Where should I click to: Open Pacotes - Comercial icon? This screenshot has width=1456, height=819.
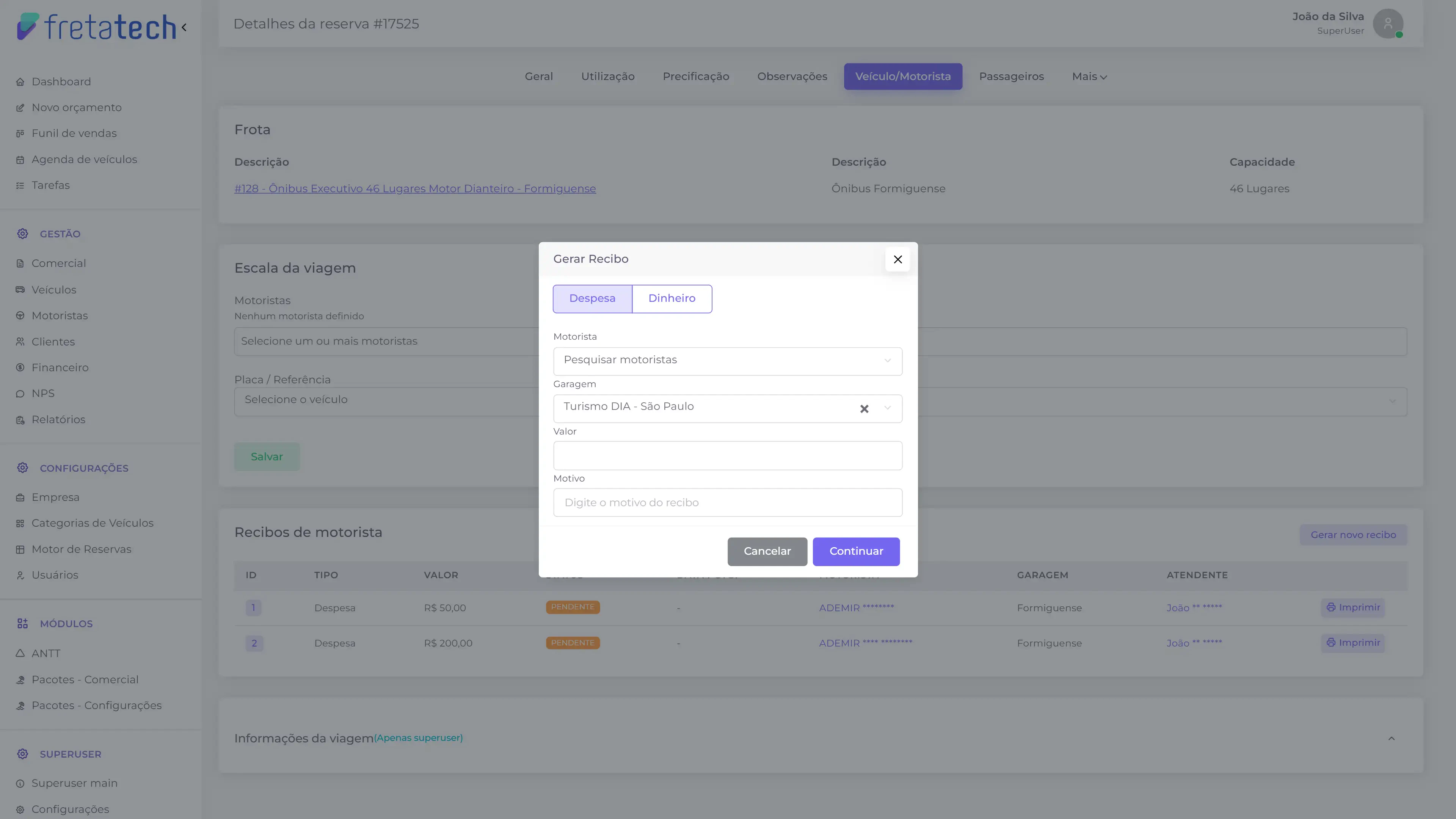pos(20,680)
